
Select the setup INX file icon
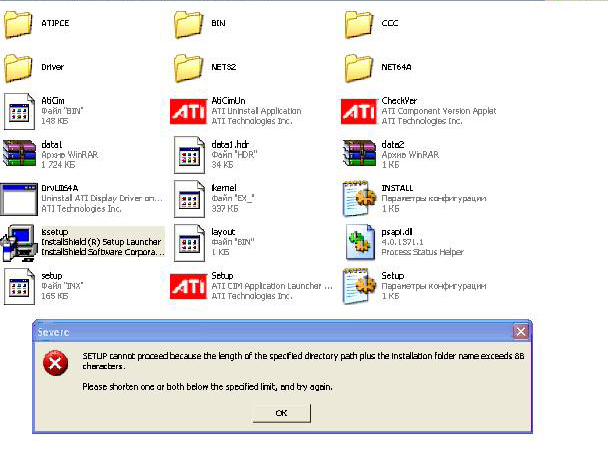19,287
